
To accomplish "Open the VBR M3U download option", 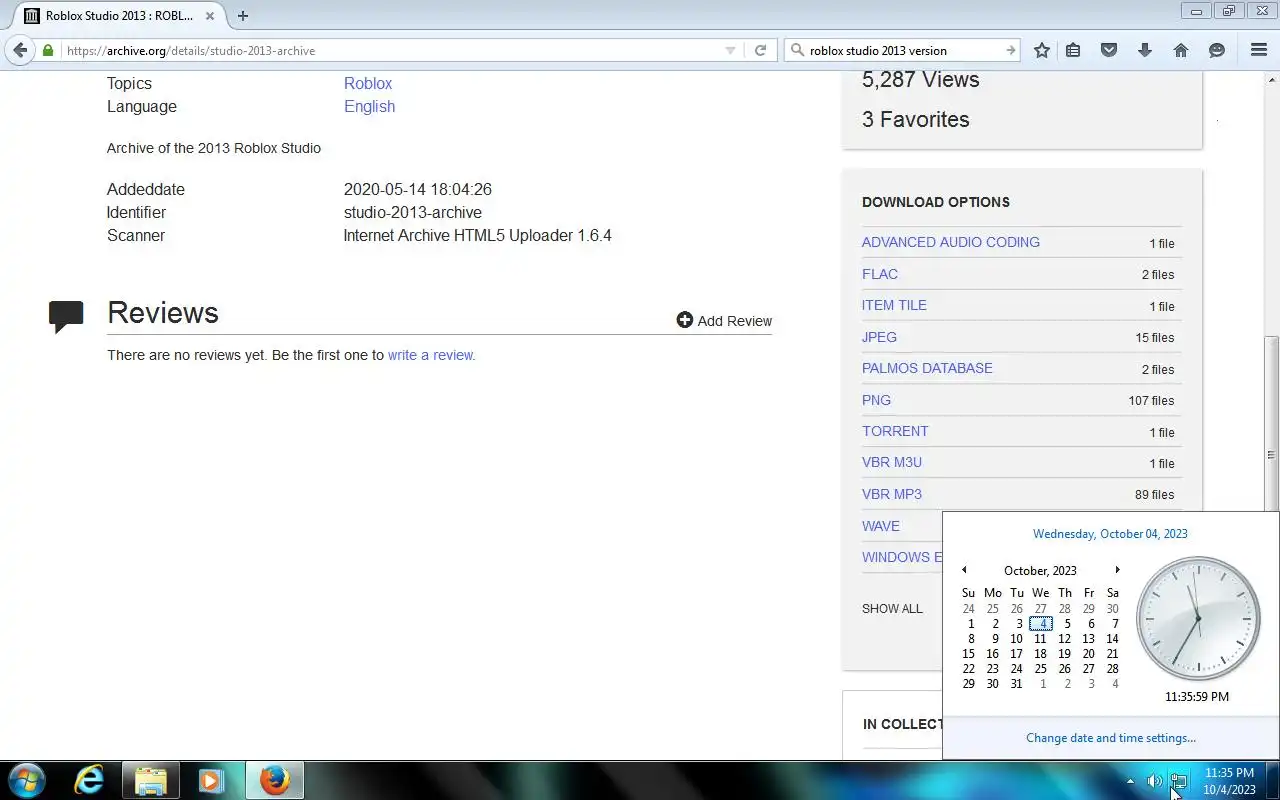I will pos(892,462).
